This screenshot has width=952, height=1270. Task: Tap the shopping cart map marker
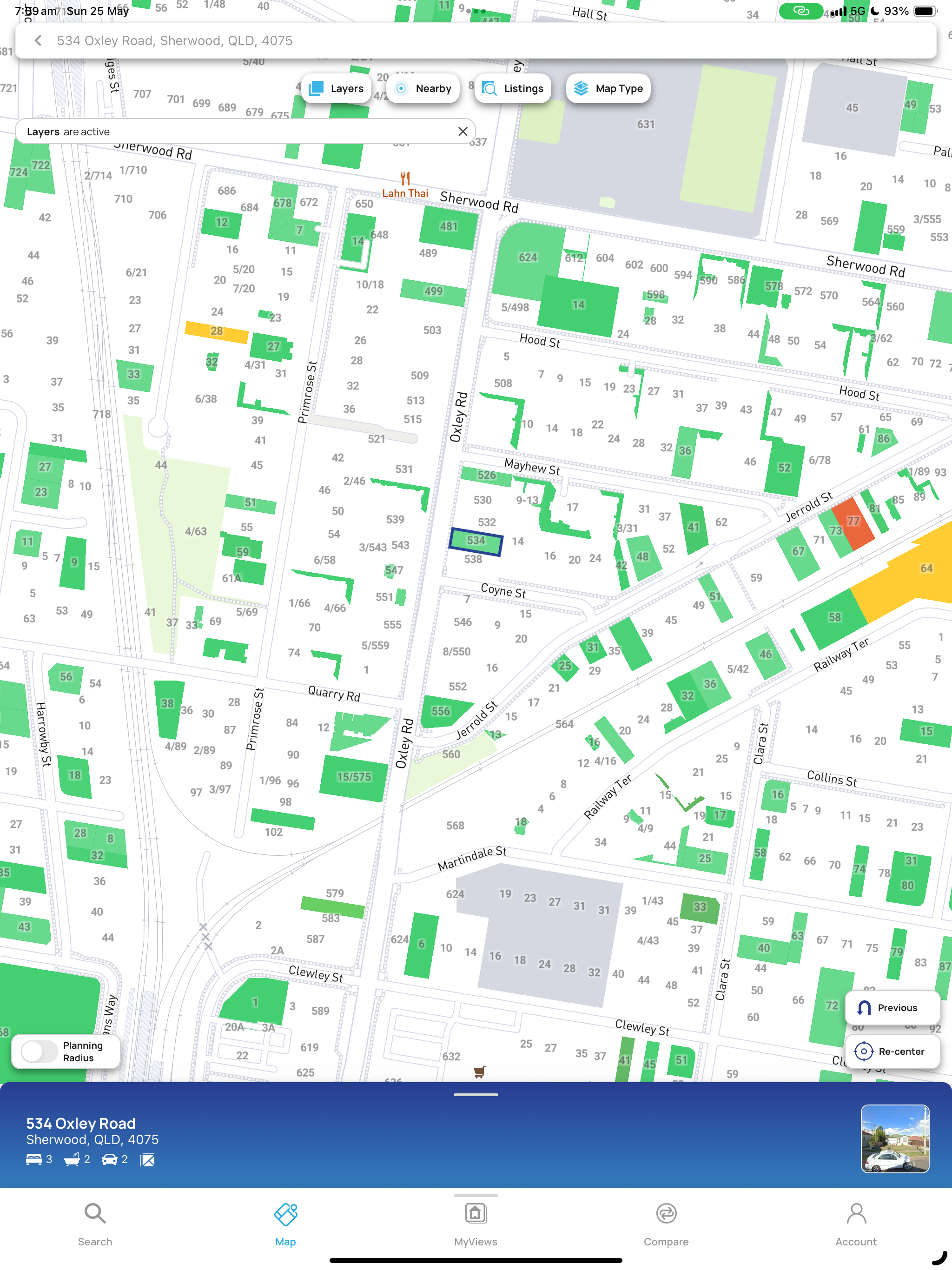479,1072
